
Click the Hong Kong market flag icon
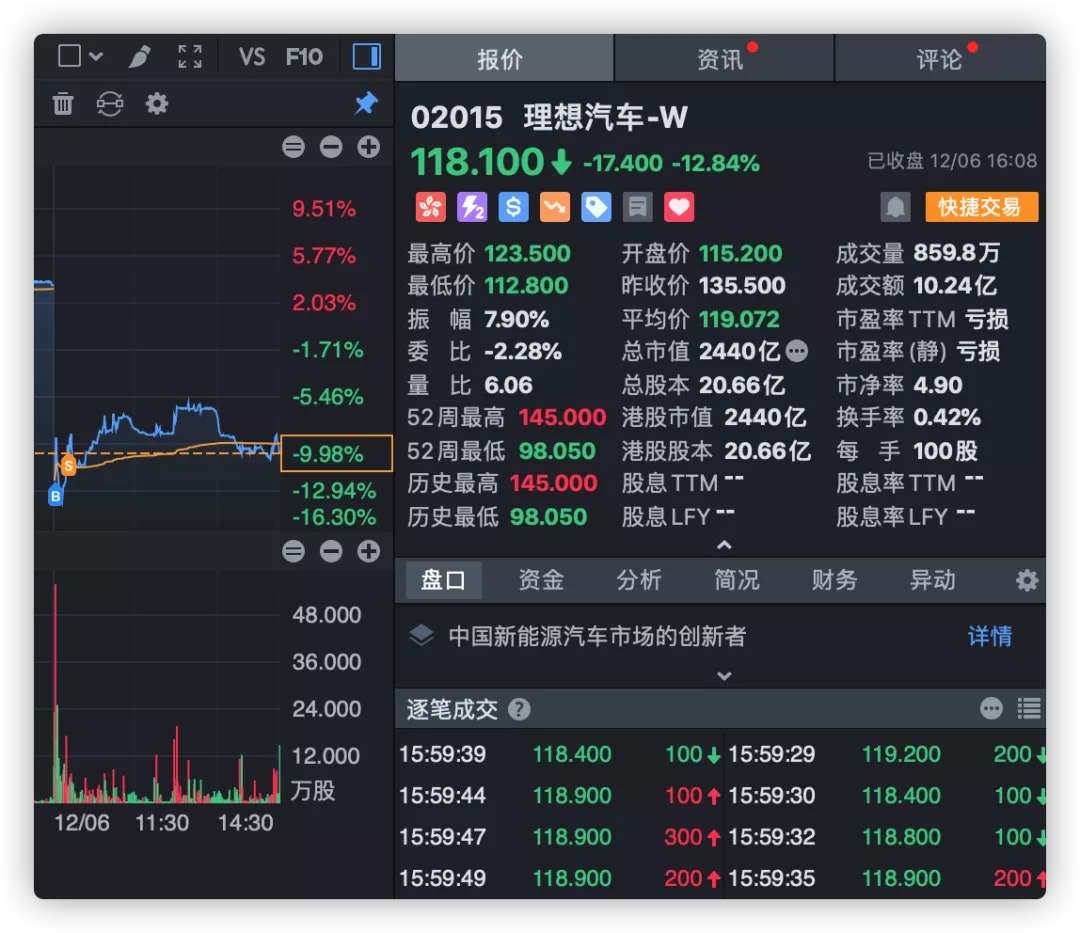click(x=430, y=207)
